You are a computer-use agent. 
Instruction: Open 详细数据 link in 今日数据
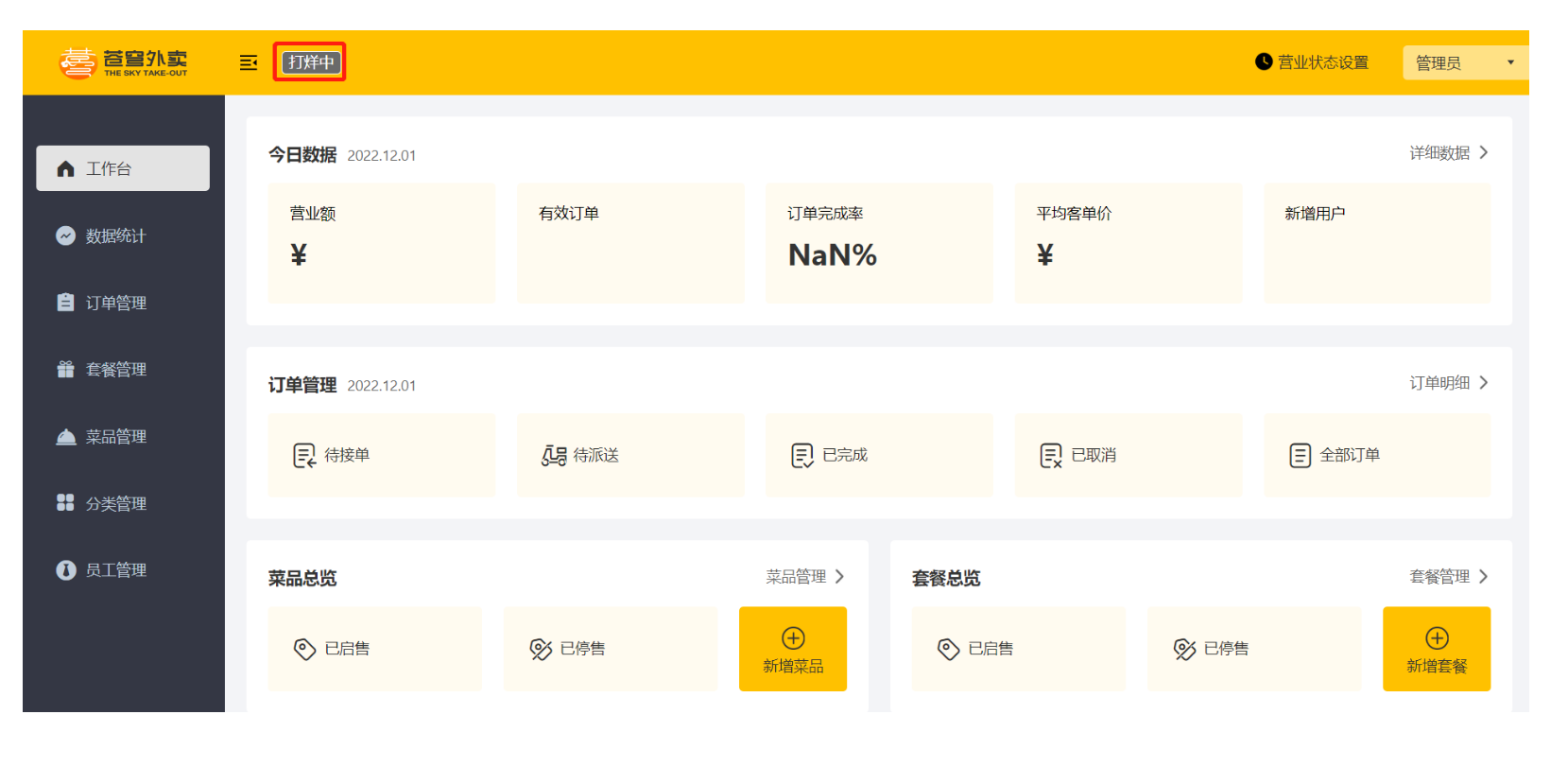[1439, 153]
